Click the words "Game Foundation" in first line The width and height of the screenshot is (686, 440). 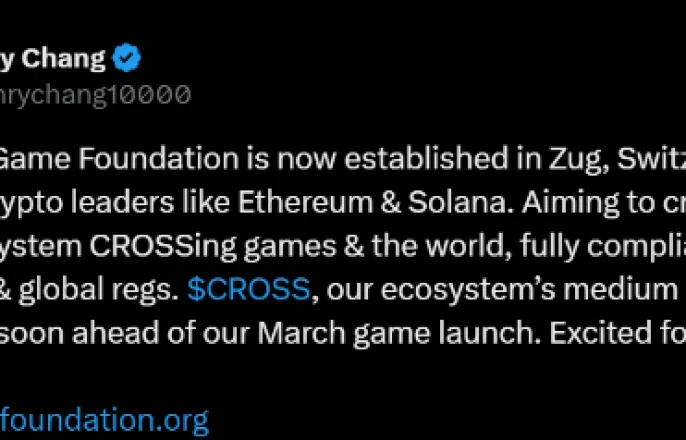119,159
